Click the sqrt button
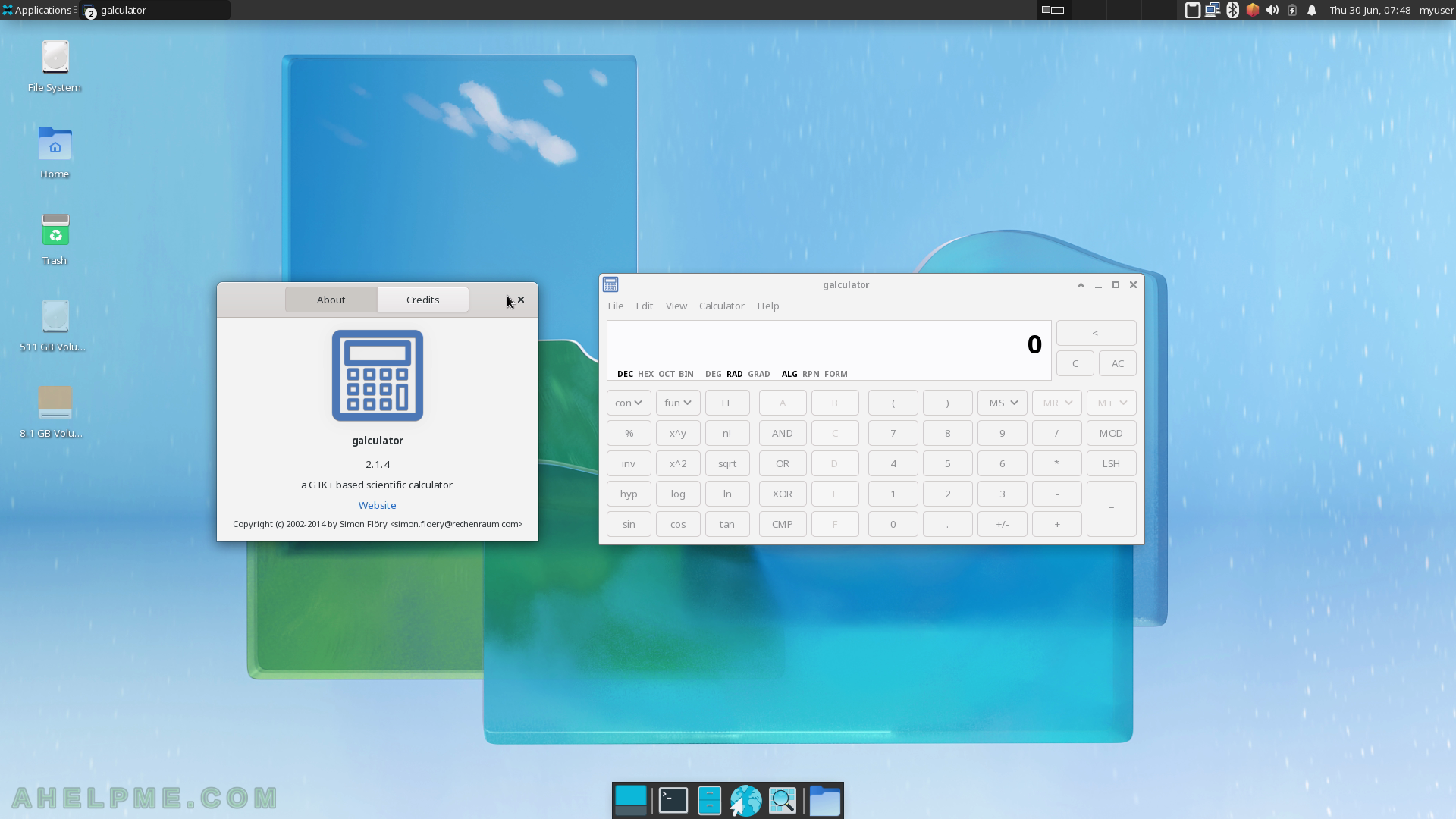1456x819 pixels. 727,463
